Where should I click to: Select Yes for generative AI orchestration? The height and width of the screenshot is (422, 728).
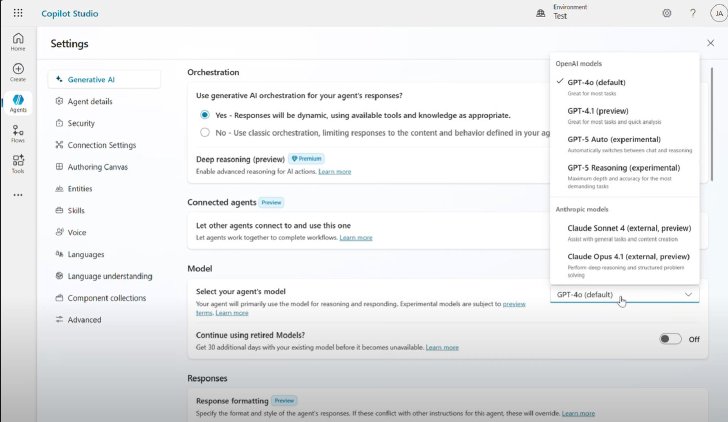pyautogui.click(x=205, y=115)
